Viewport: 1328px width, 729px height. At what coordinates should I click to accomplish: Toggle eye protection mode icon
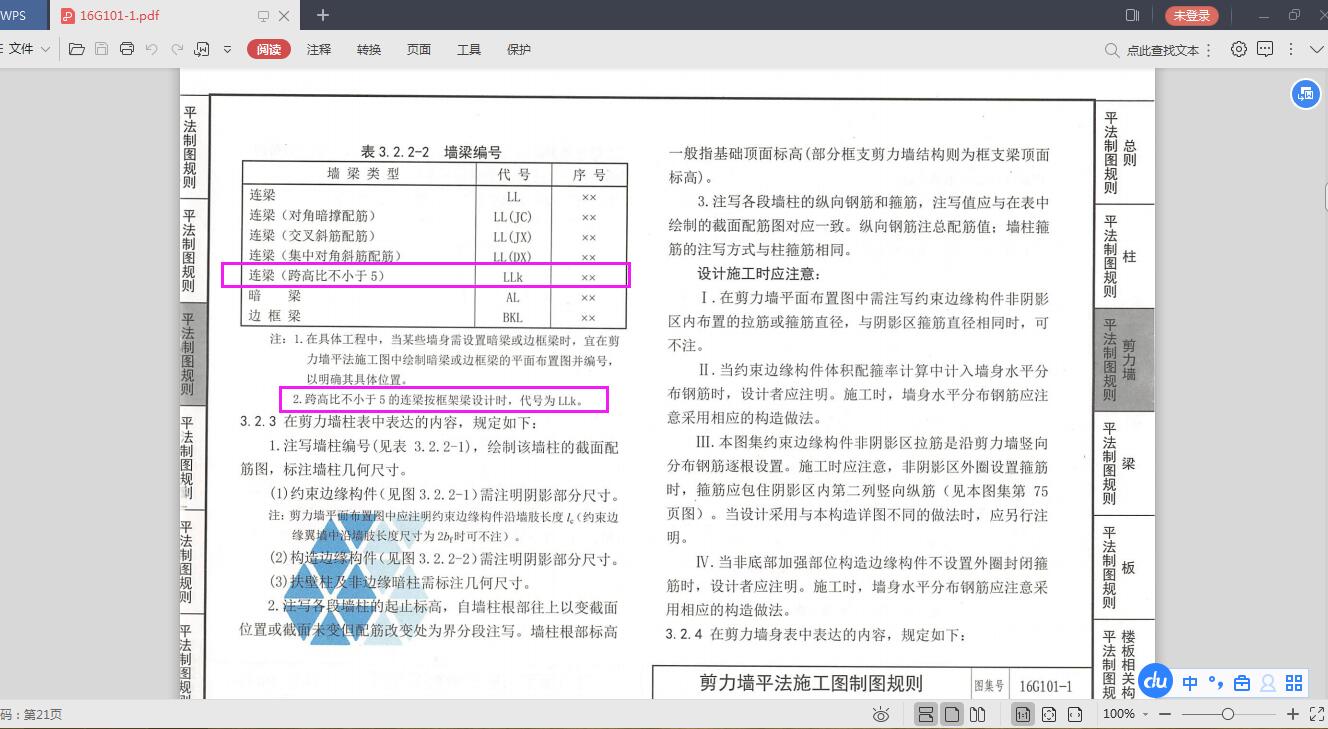(881, 714)
